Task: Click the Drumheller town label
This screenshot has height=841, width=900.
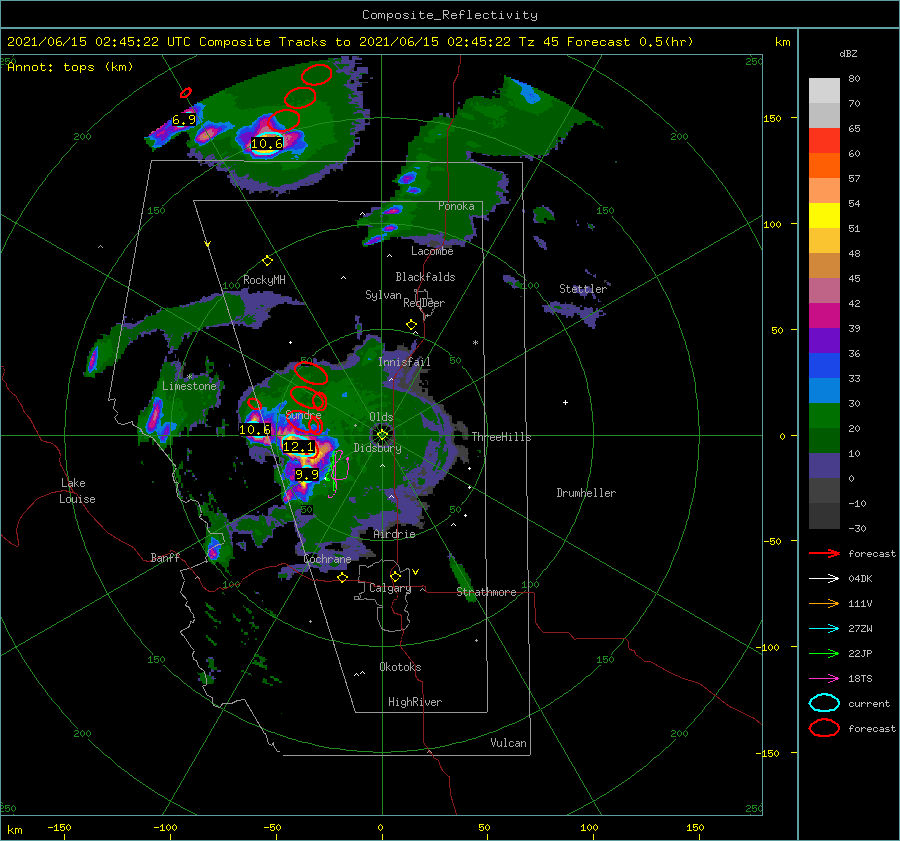Action: (x=586, y=493)
